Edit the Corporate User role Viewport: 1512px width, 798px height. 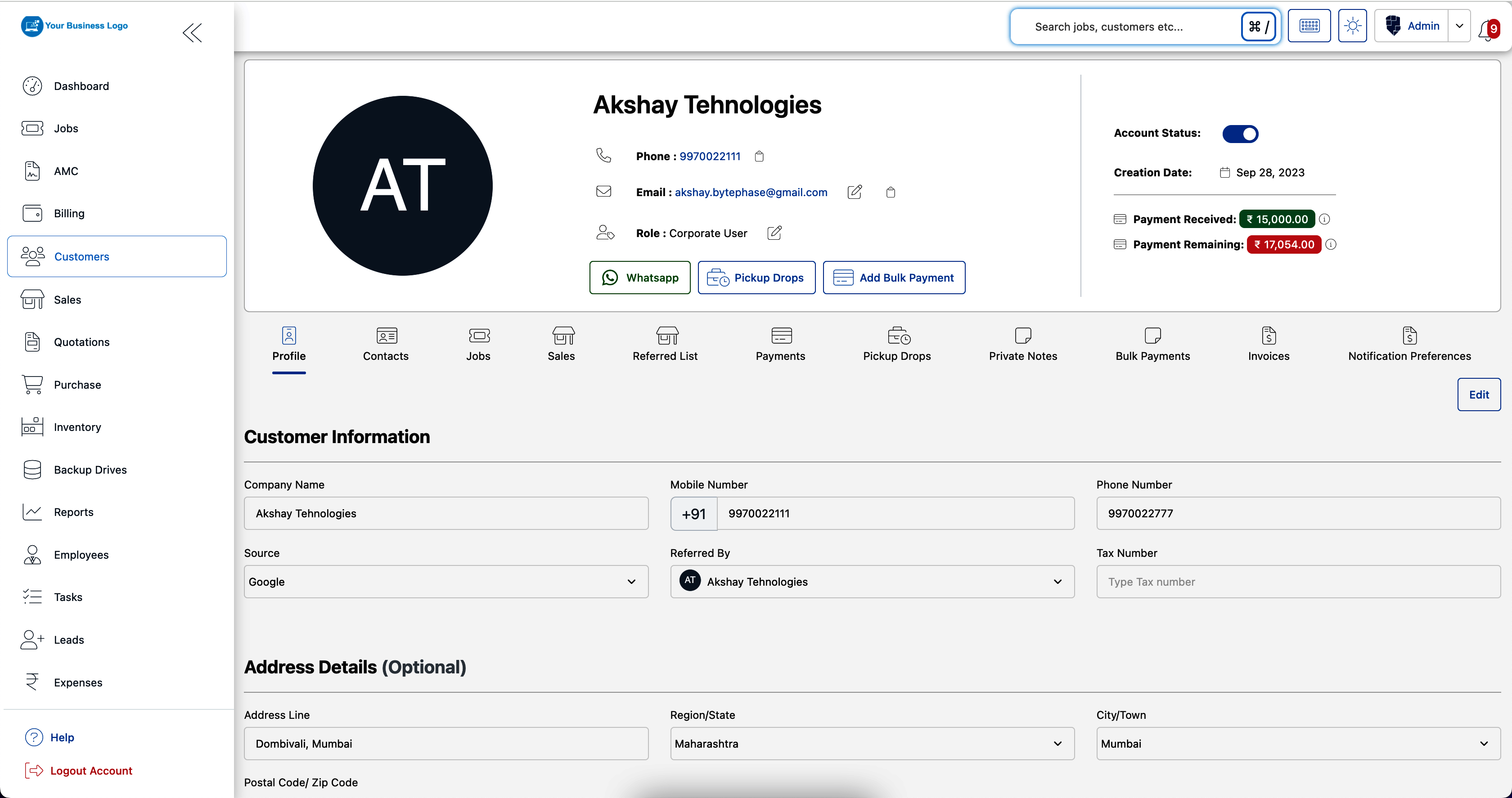pyautogui.click(x=774, y=233)
